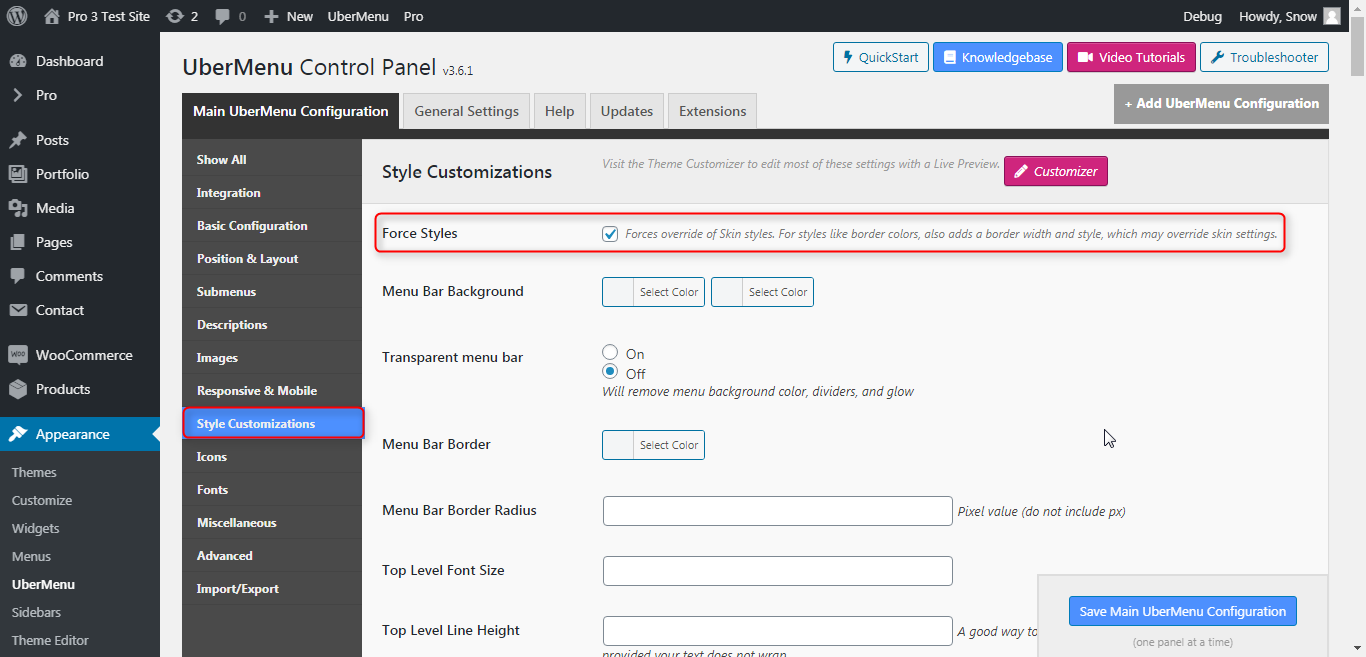This screenshot has height=657, width=1366.
Task: Select Transparent menu bar On
Action: tap(610, 353)
